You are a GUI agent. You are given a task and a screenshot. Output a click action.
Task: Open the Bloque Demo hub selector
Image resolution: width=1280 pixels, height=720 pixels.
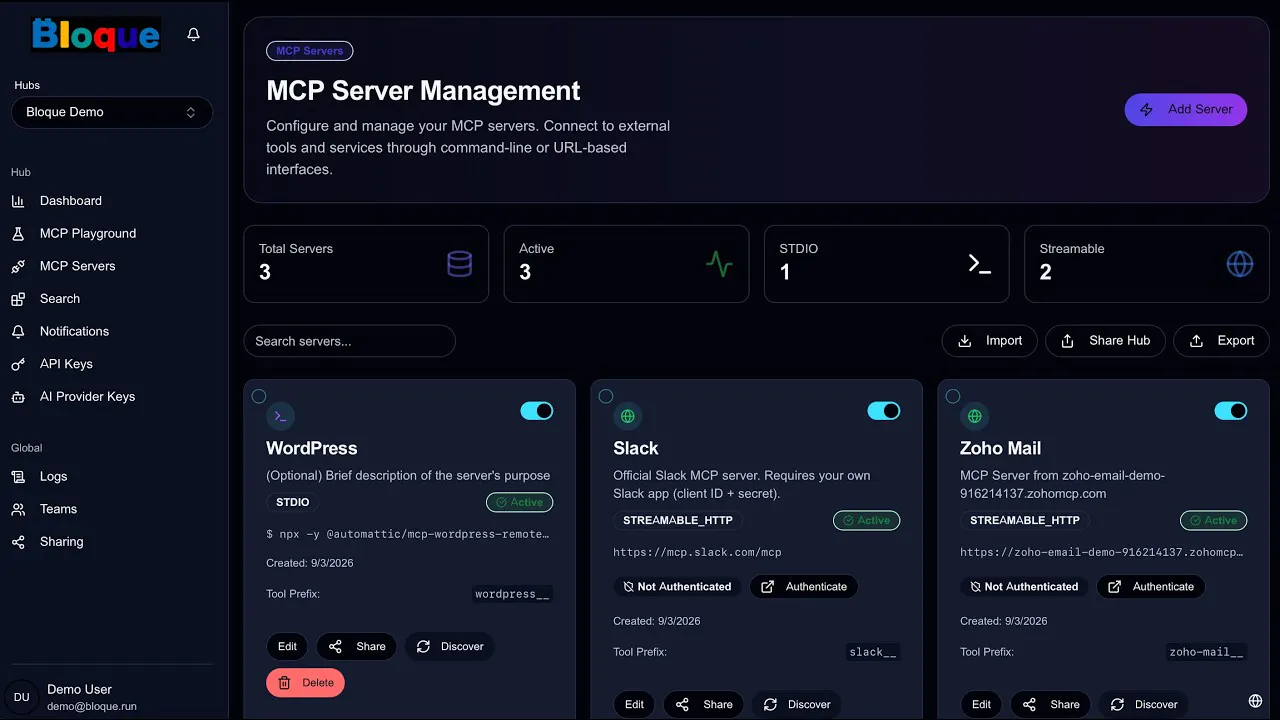point(112,112)
